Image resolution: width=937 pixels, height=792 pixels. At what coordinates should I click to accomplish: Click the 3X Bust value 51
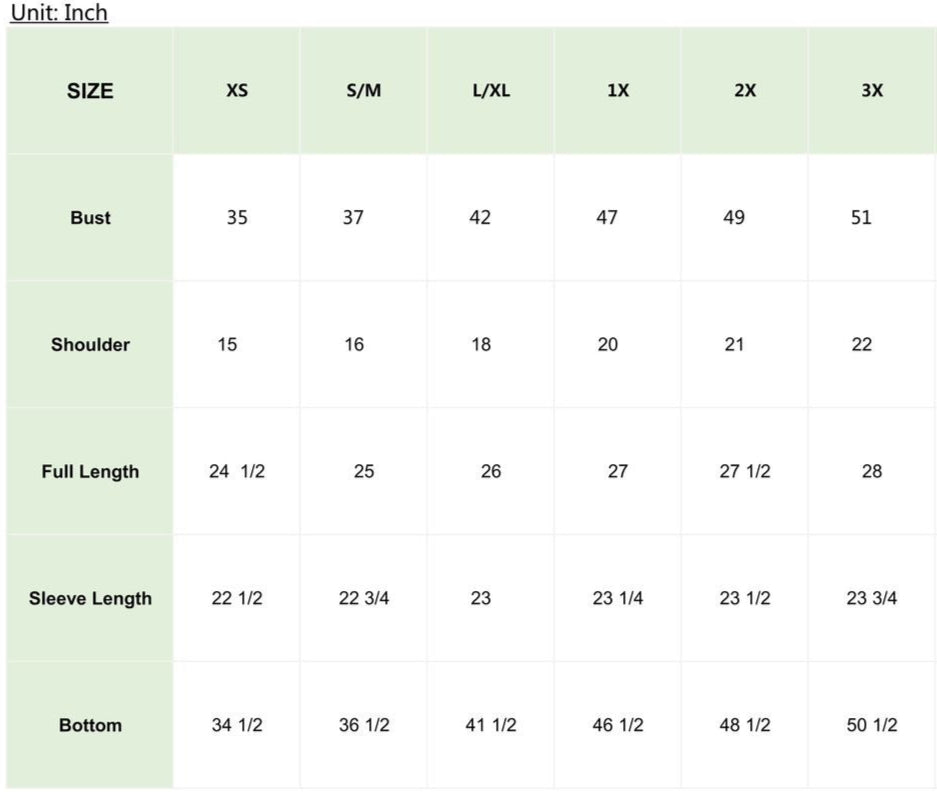[x=861, y=217]
